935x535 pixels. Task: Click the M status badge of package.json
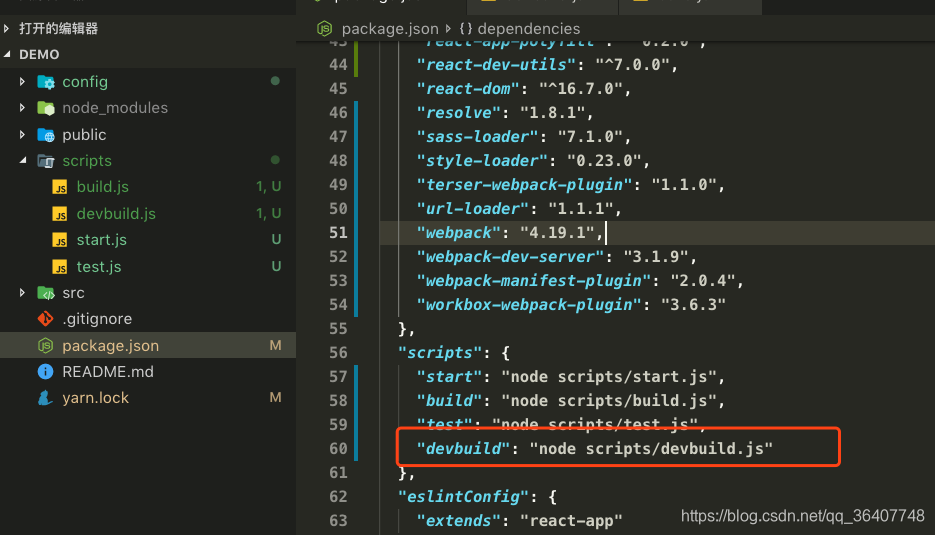coord(275,345)
